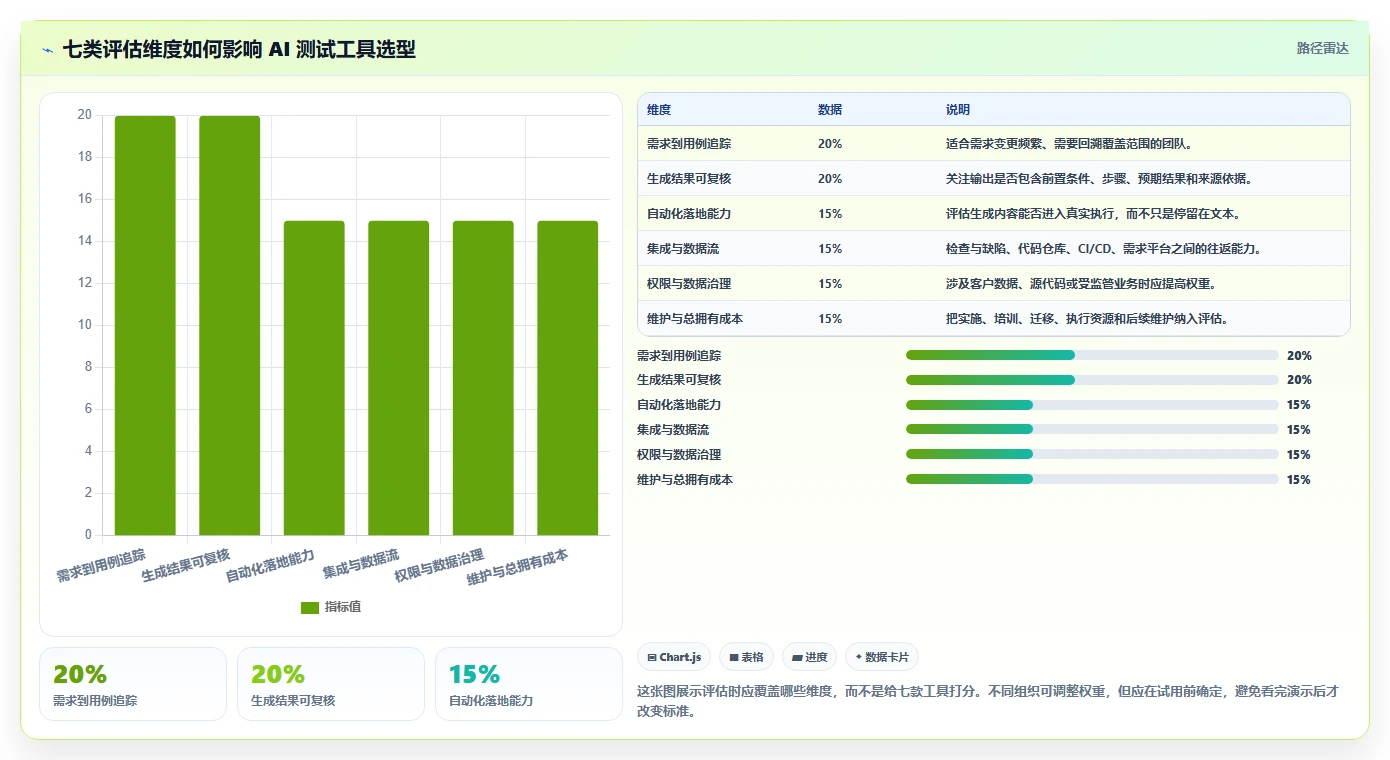Click the 指标值 legend label
The height and width of the screenshot is (760, 1390).
click(x=343, y=608)
